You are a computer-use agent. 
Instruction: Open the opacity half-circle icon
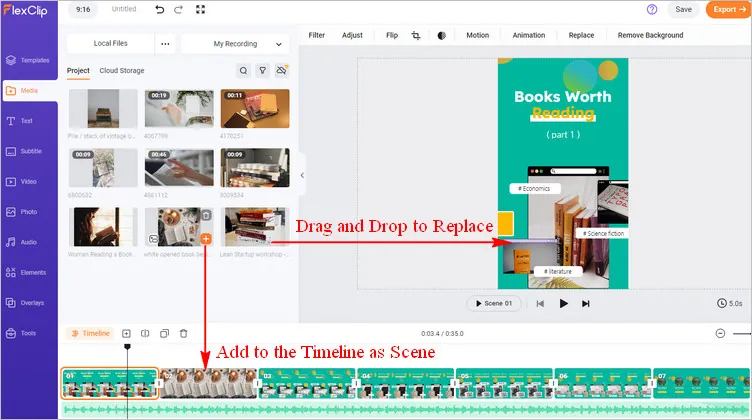click(x=442, y=35)
